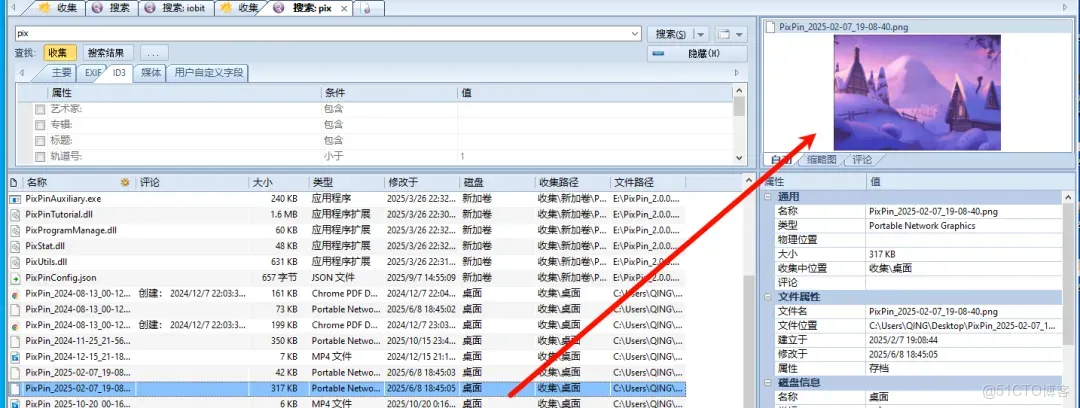Toggle the 收集 search-in button
Screen dimensions: 1080x408
coord(60,53)
